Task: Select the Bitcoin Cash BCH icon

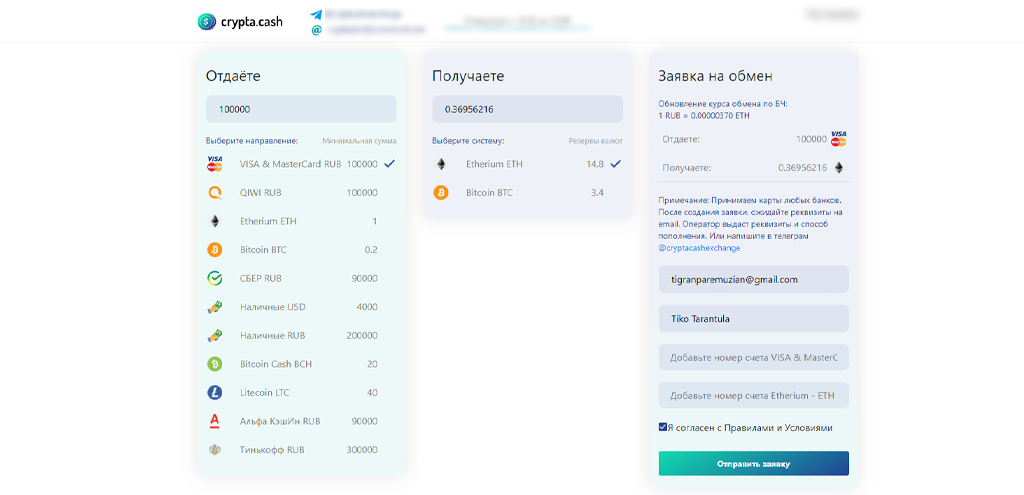Action: pos(214,364)
